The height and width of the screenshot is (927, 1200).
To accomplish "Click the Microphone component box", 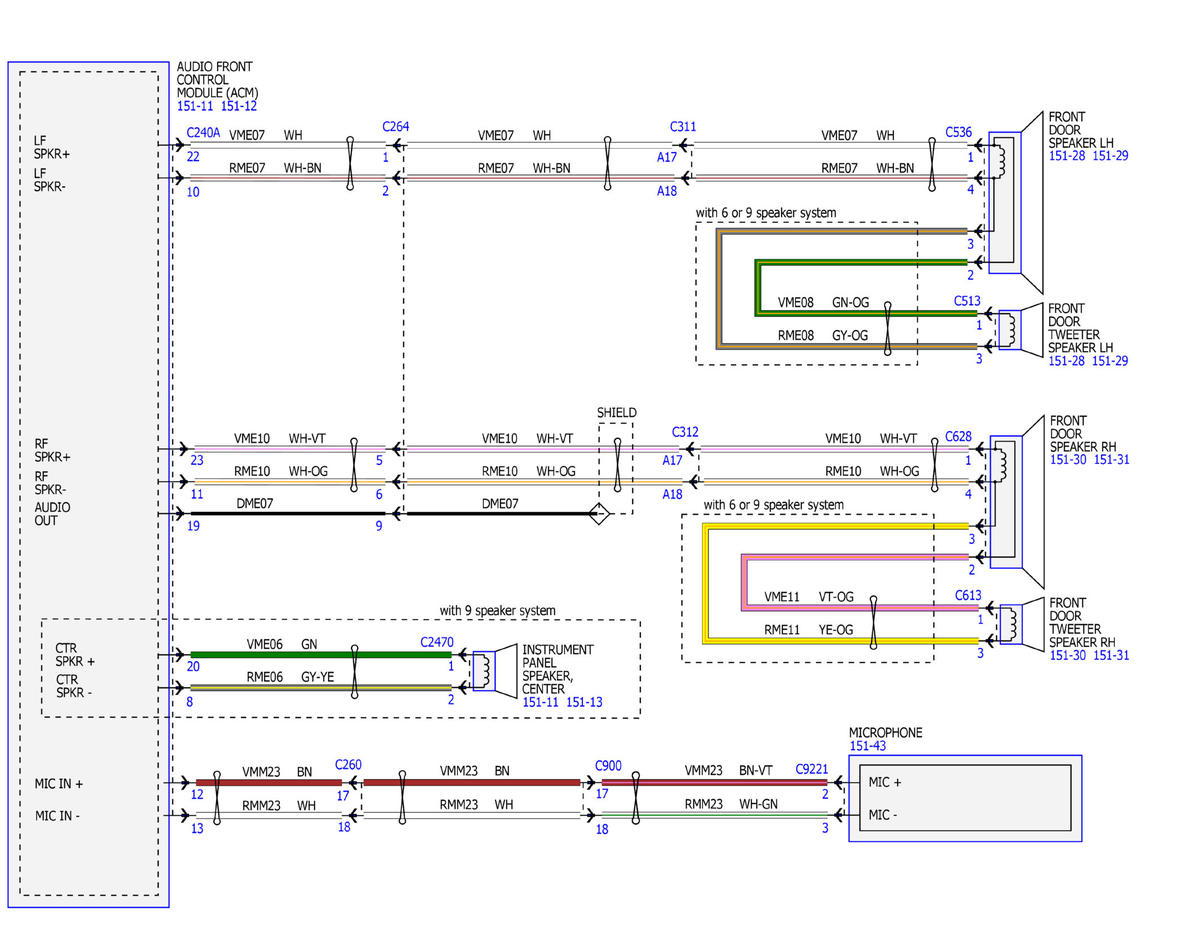I will [965, 798].
